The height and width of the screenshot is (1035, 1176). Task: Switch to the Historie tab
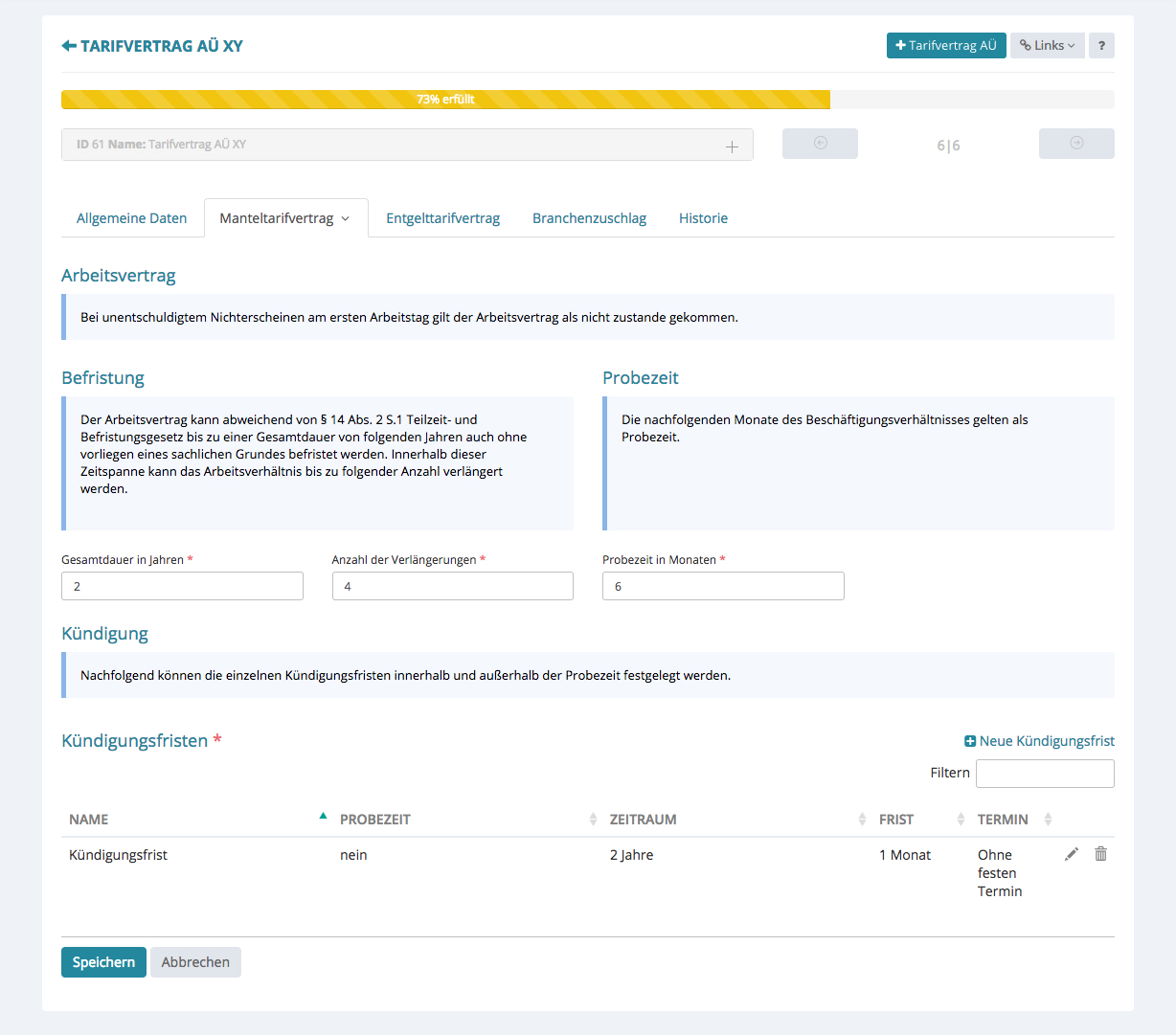(703, 218)
